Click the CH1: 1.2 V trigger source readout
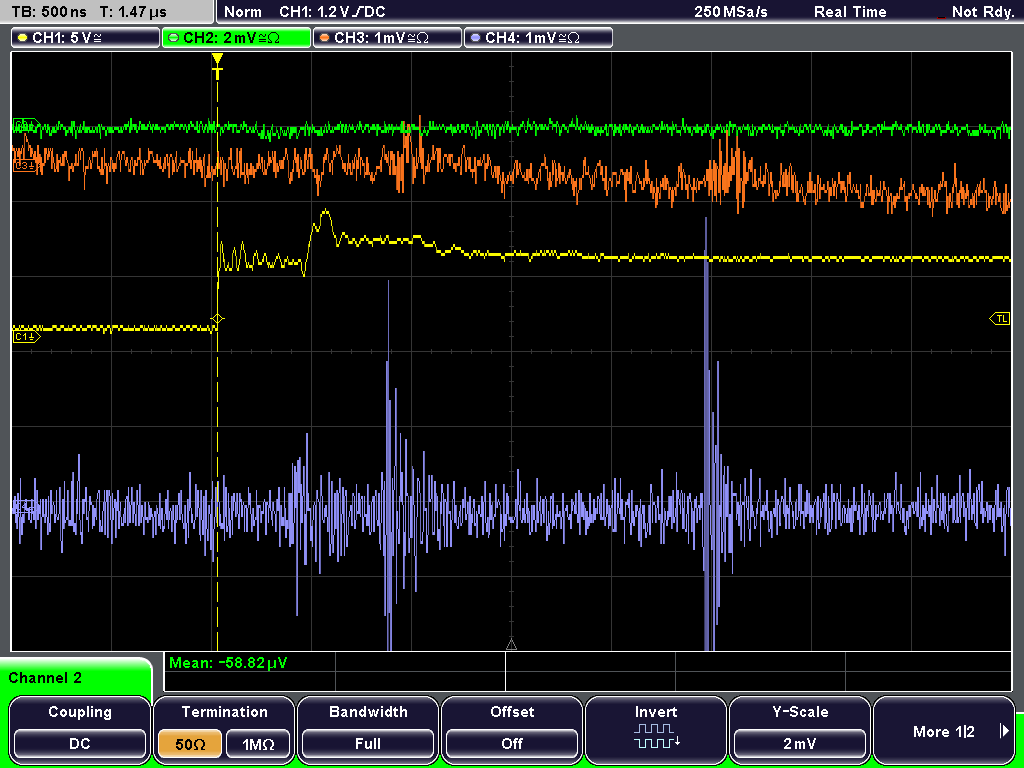The width and height of the screenshot is (1024, 768). click(x=332, y=12)
